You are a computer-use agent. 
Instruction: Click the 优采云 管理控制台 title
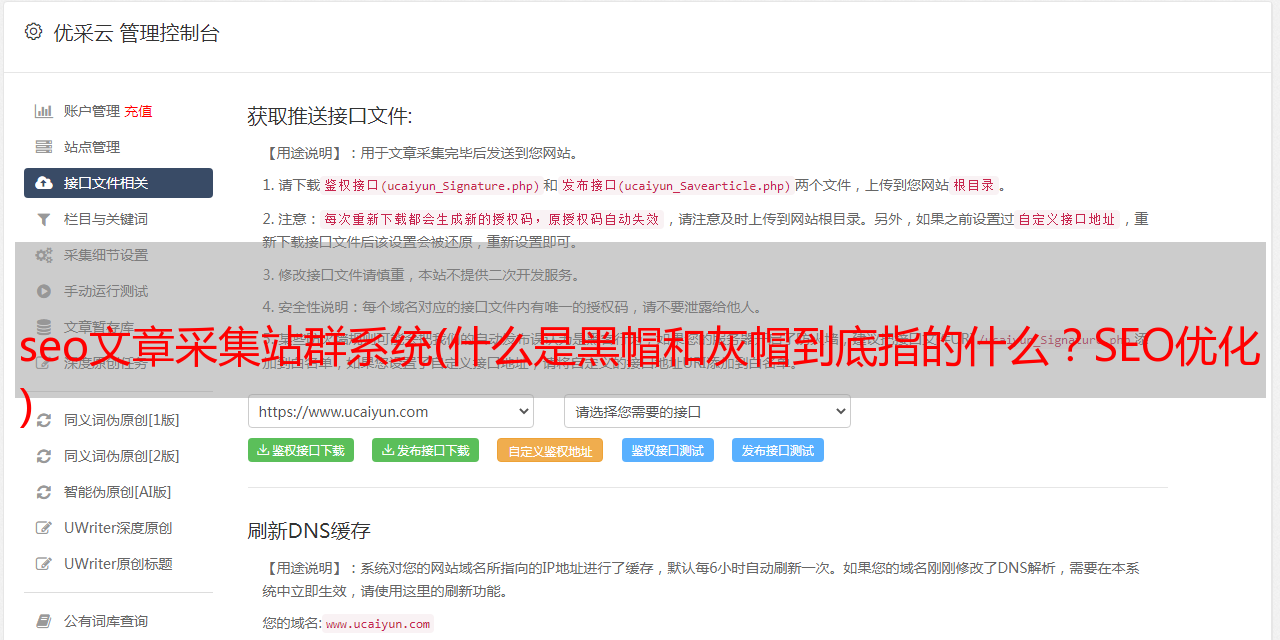(x=136, y=33)
